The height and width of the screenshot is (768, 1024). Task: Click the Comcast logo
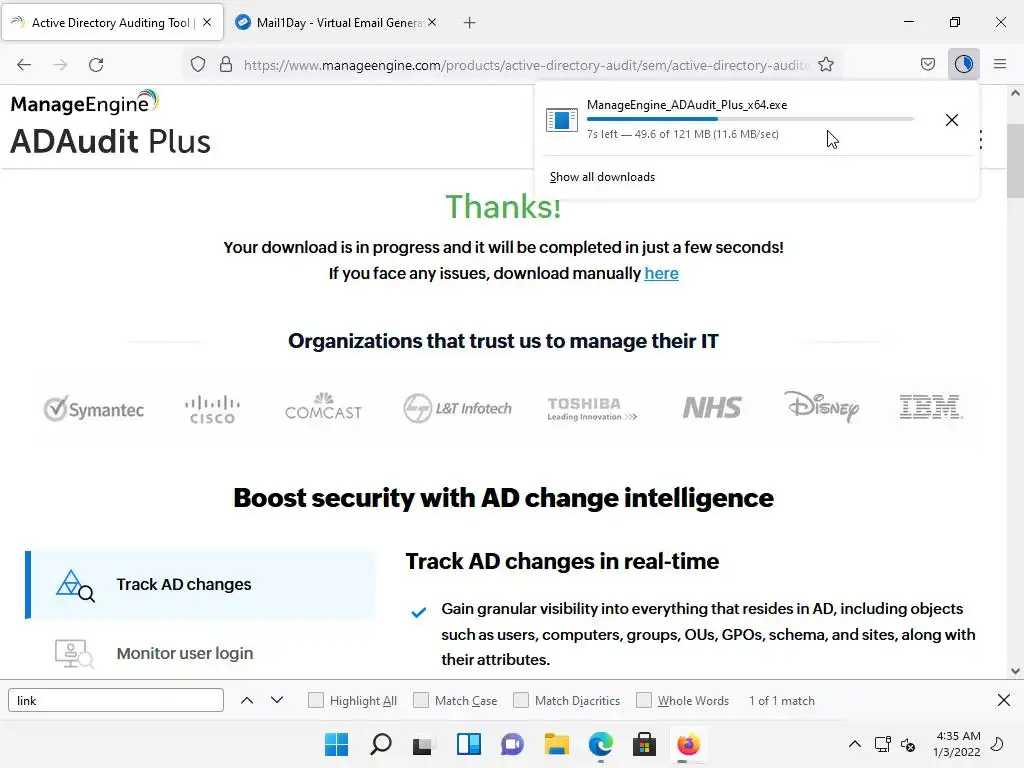tap(323, 407)
